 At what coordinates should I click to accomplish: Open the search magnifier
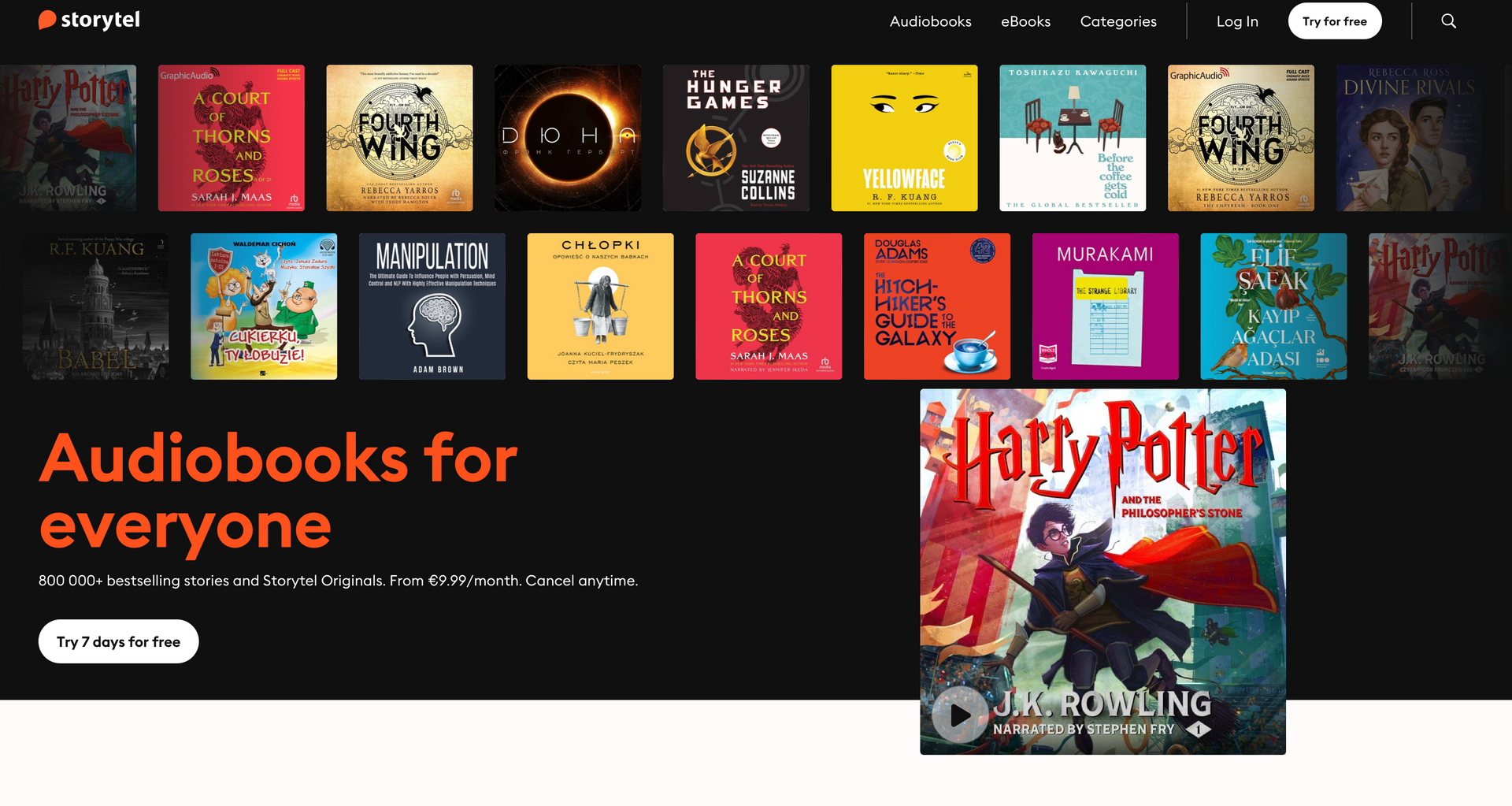pyautogui.click(x=1449, y=21)
